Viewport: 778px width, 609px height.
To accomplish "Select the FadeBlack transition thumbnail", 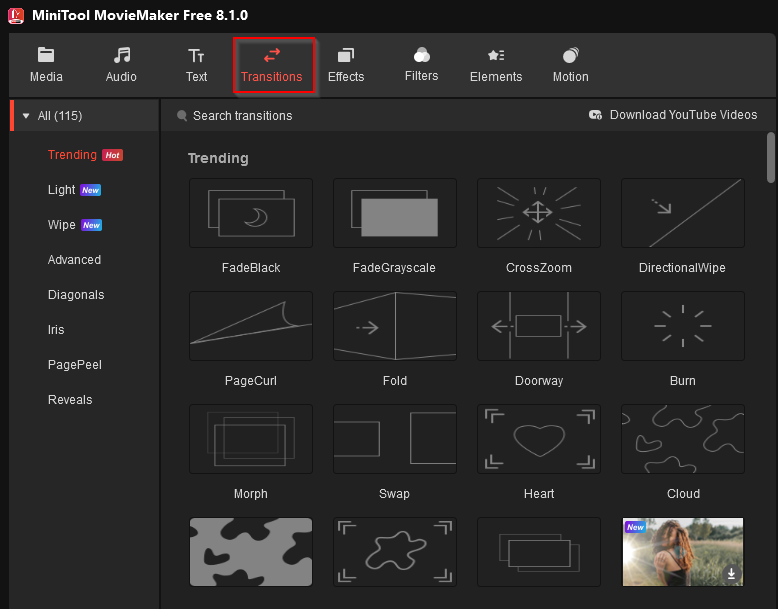I will [251, 213].
